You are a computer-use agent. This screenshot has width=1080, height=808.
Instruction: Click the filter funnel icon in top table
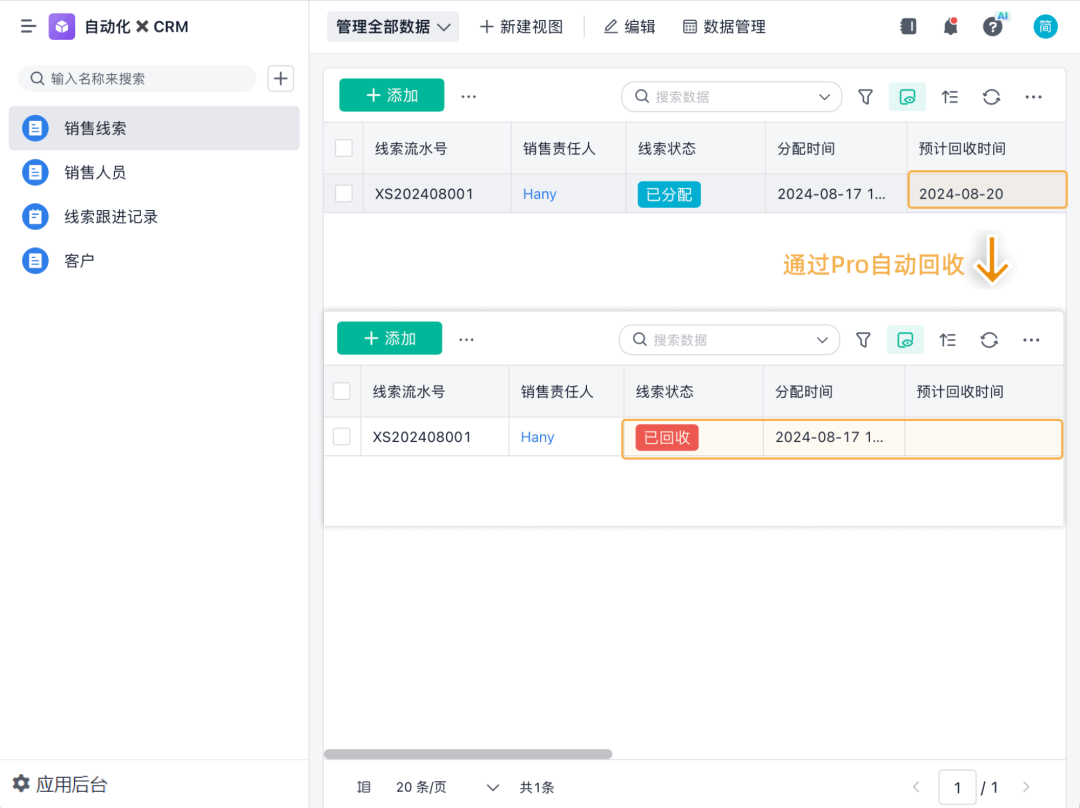tap(866, 97)
